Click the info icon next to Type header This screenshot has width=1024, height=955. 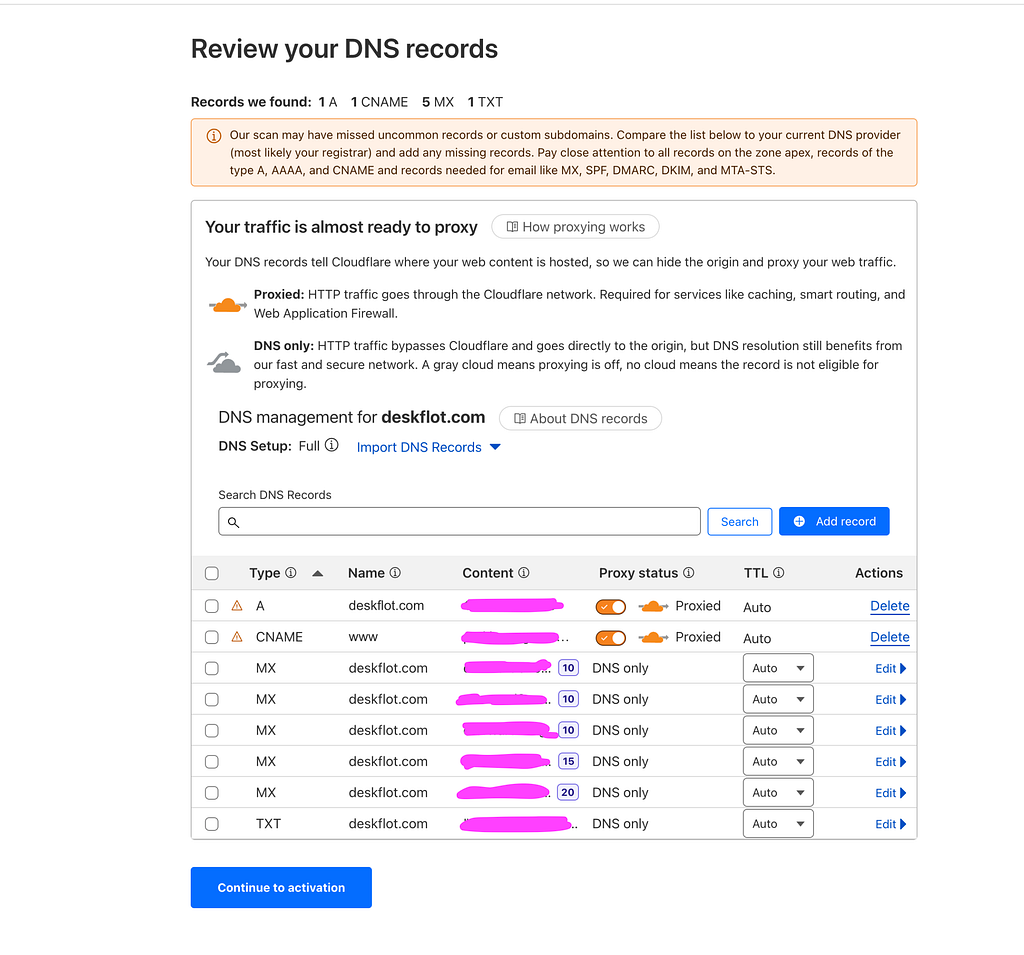pyautogui.click(x=291, y=573)
